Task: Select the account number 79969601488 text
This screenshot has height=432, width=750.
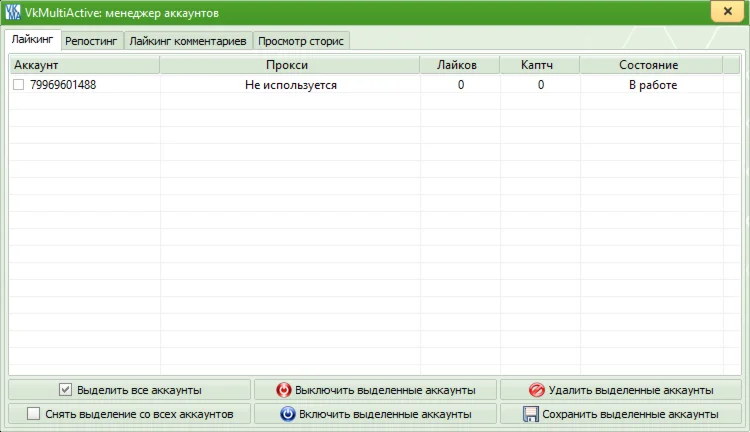Action: pyautogui.click(x=63, y=85)
